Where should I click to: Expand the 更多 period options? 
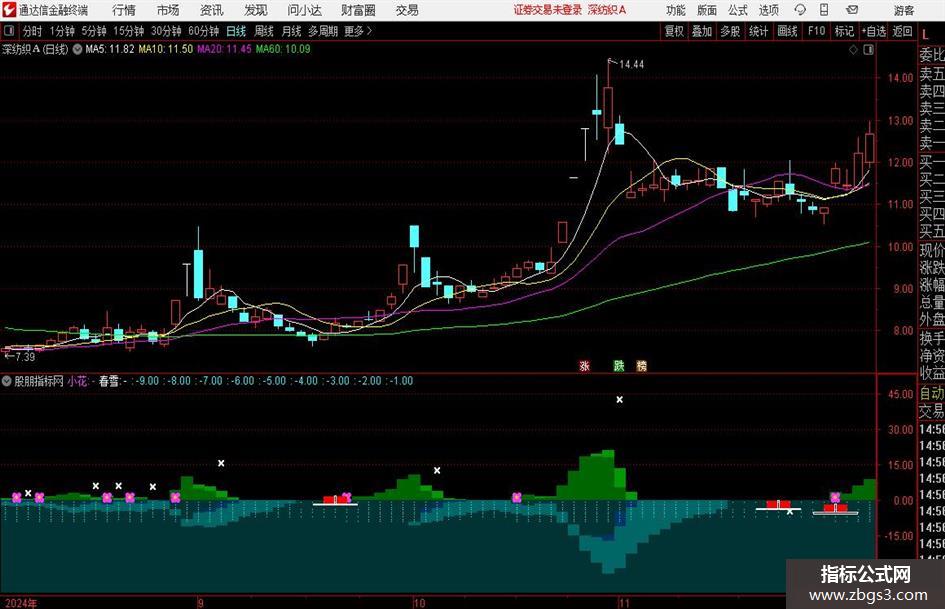(358, 31)
